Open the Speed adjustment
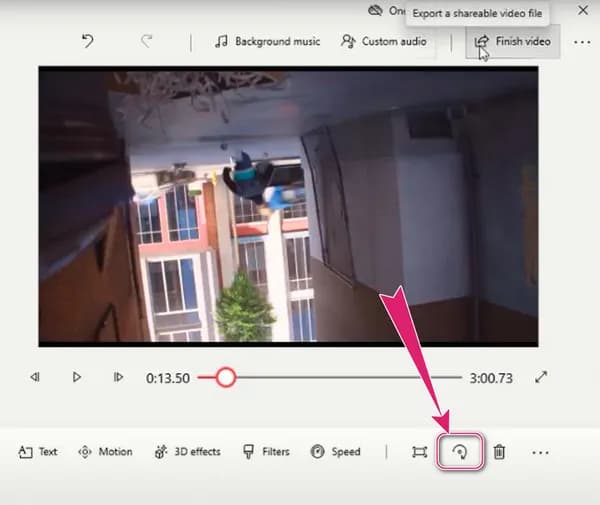 pos(335,452)
